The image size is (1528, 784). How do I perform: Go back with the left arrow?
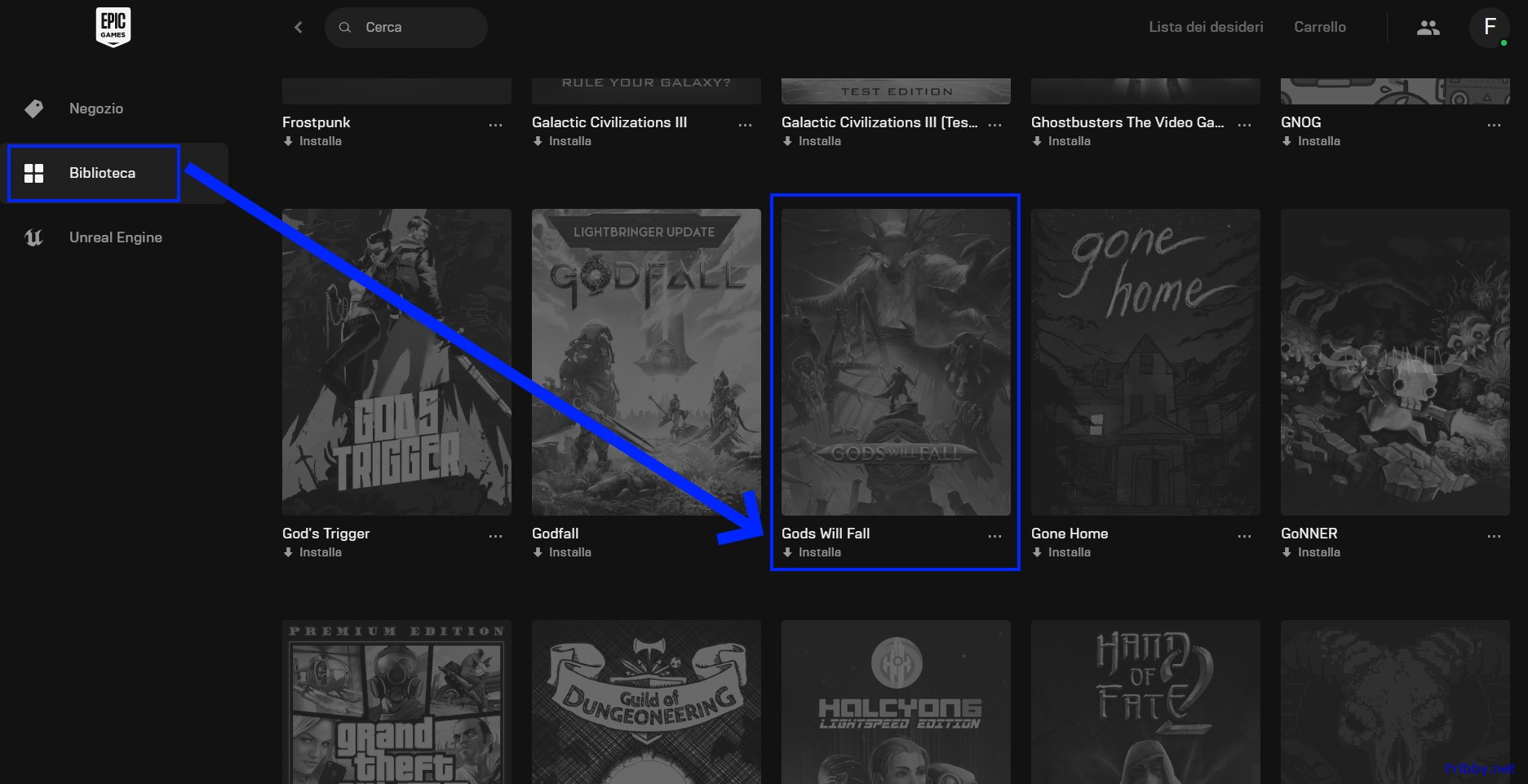click(299, 28)
